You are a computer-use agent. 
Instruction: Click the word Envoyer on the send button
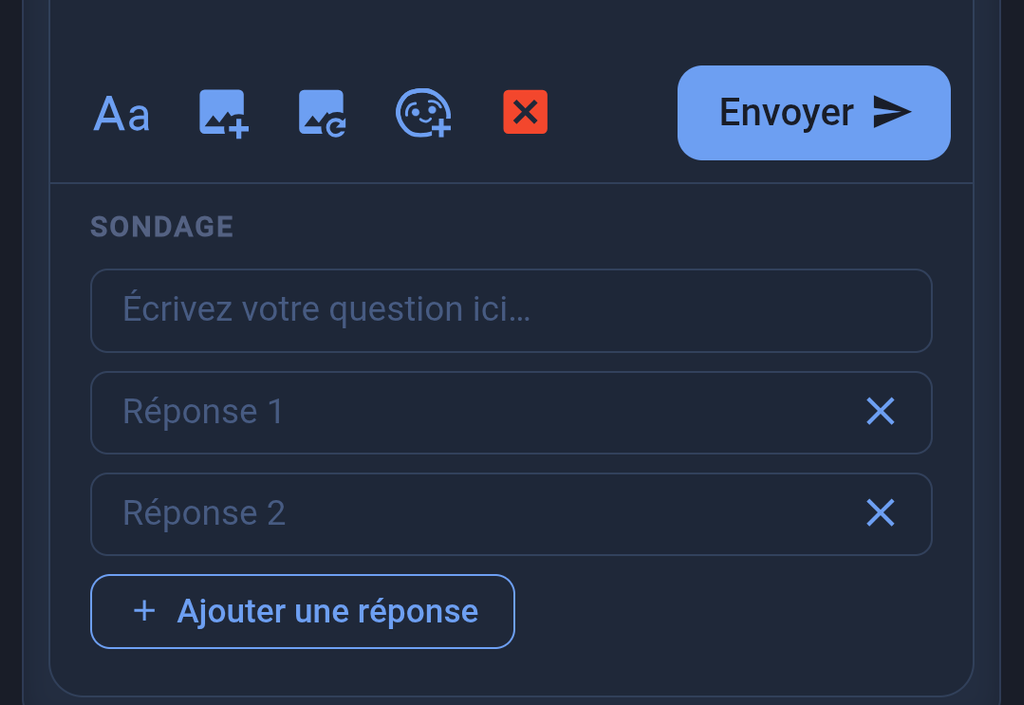(786, 114)
